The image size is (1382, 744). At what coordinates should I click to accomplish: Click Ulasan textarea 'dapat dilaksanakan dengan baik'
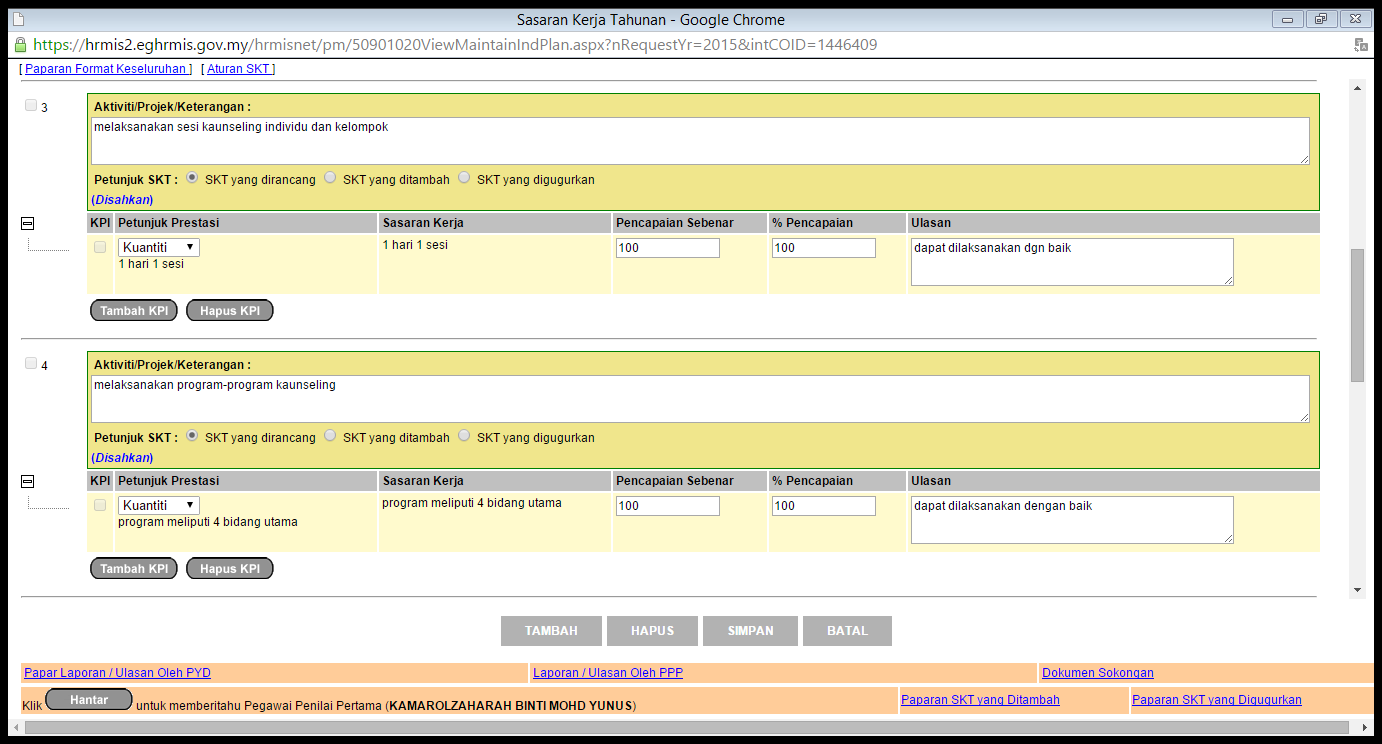click(1072, 520)
